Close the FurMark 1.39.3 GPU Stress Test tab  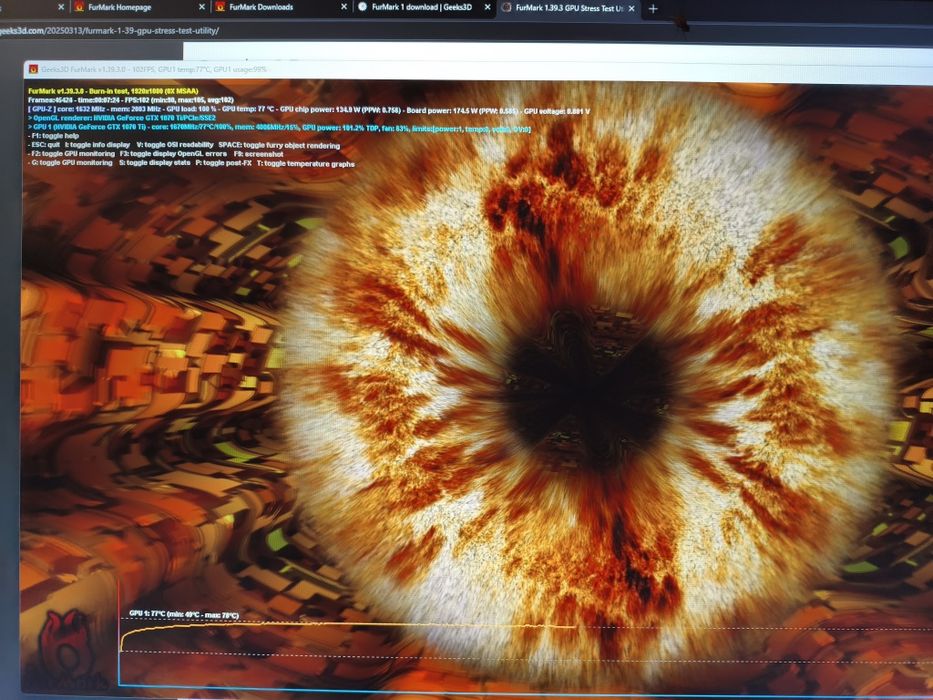click(x=631, y=8)
